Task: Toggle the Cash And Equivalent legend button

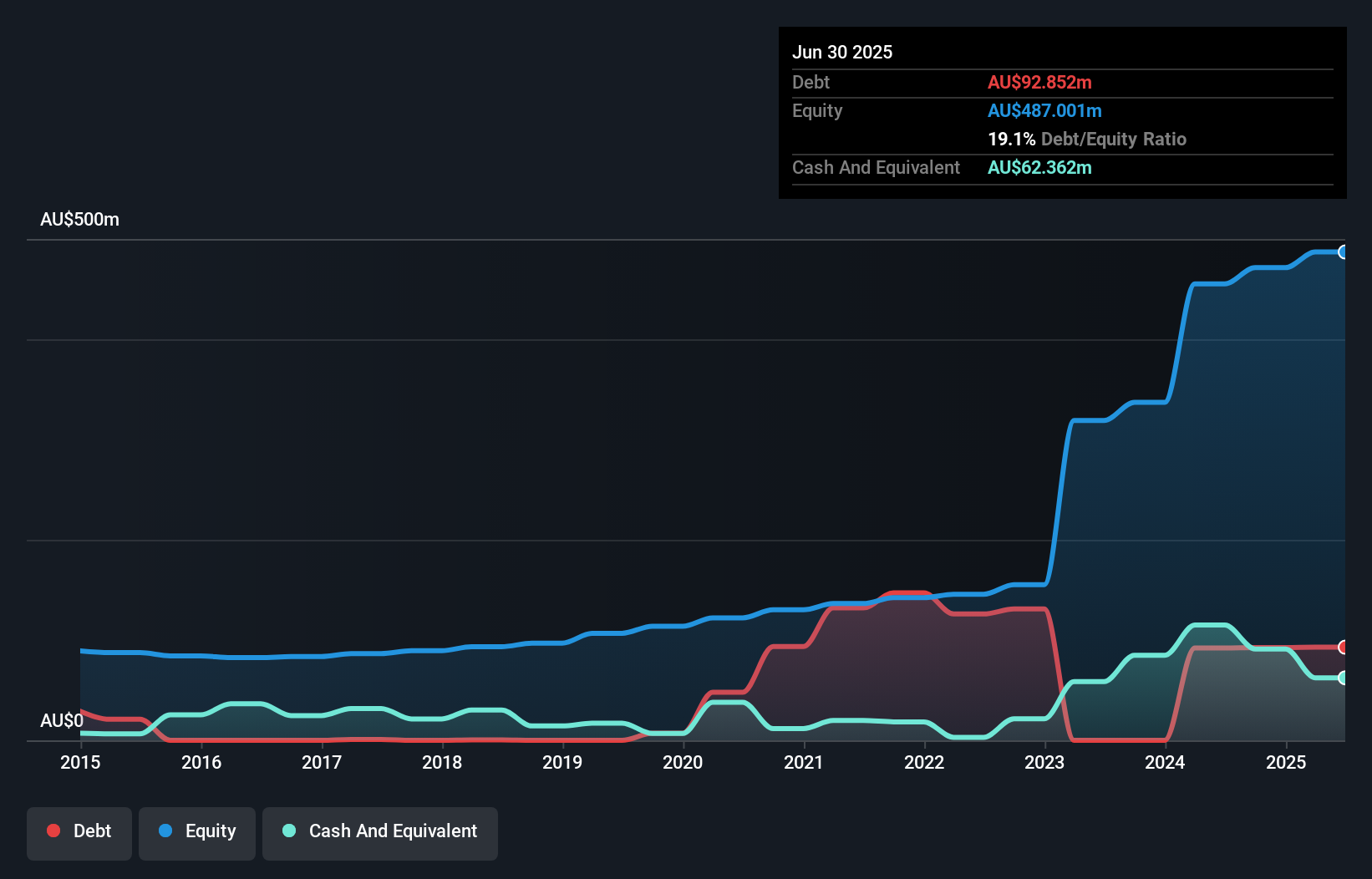Action: point(380,833)
